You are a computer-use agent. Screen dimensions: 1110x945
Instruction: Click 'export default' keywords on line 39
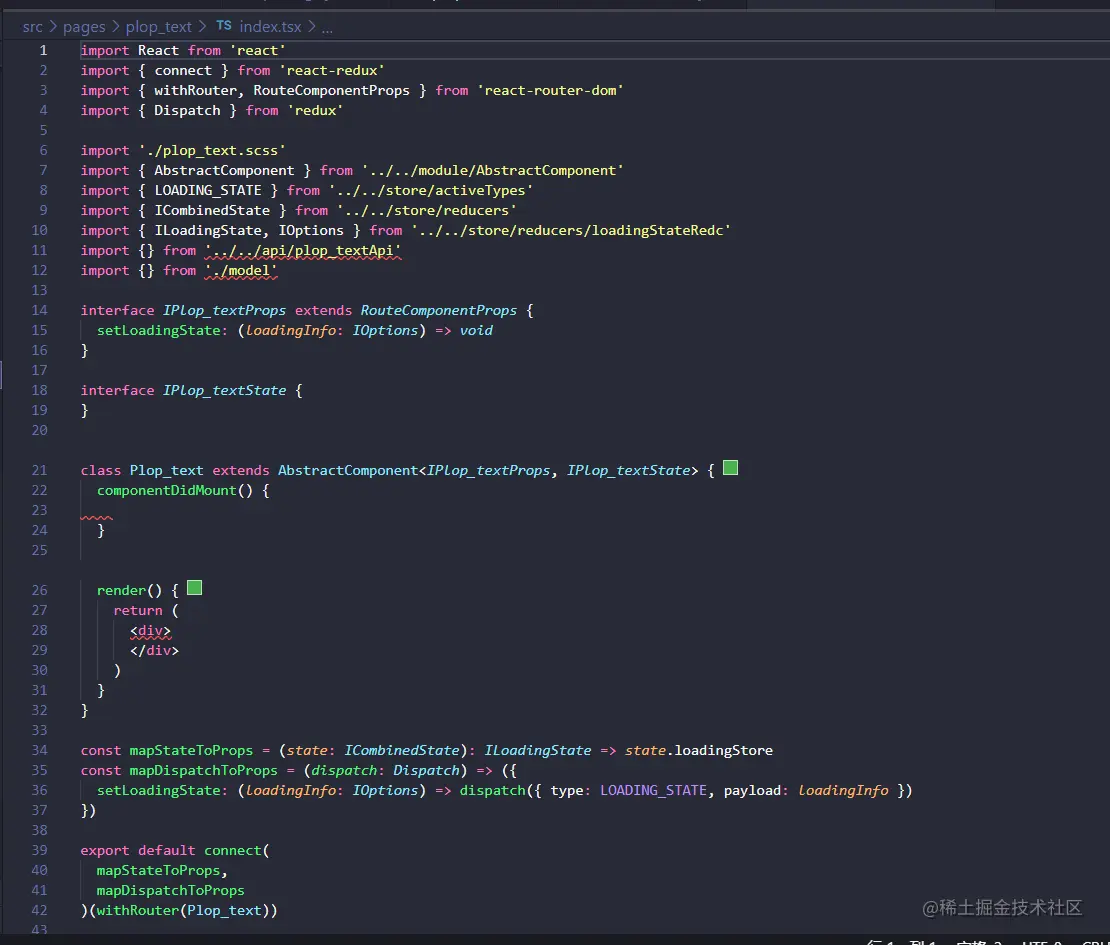(138, 850)
